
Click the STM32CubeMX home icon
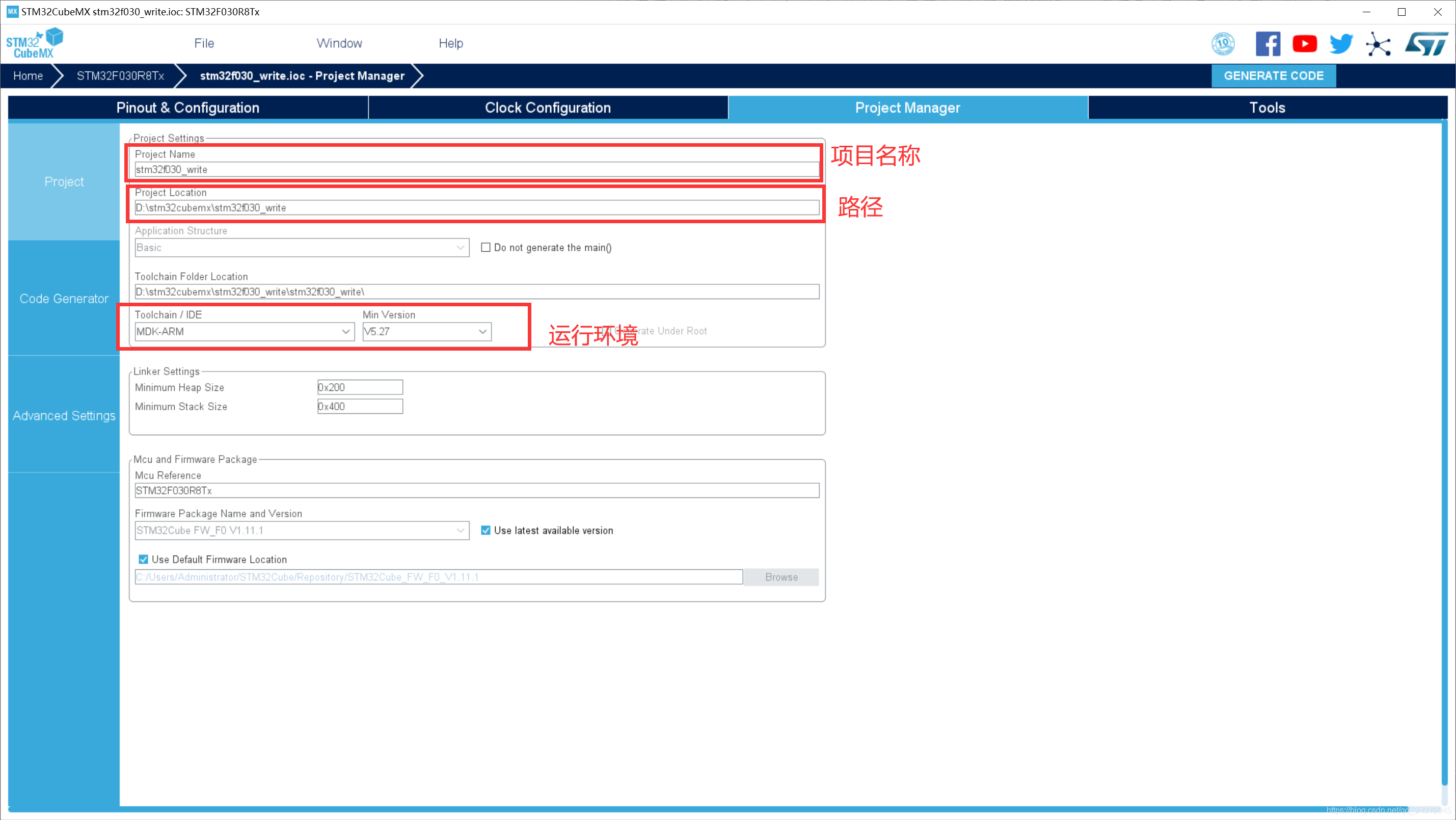pyautogui.click(x=34, y=41)
